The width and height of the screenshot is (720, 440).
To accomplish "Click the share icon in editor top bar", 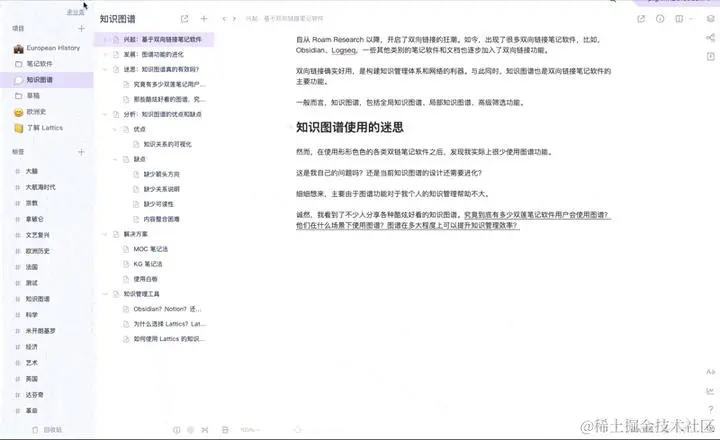I will (x=641, y=19).
